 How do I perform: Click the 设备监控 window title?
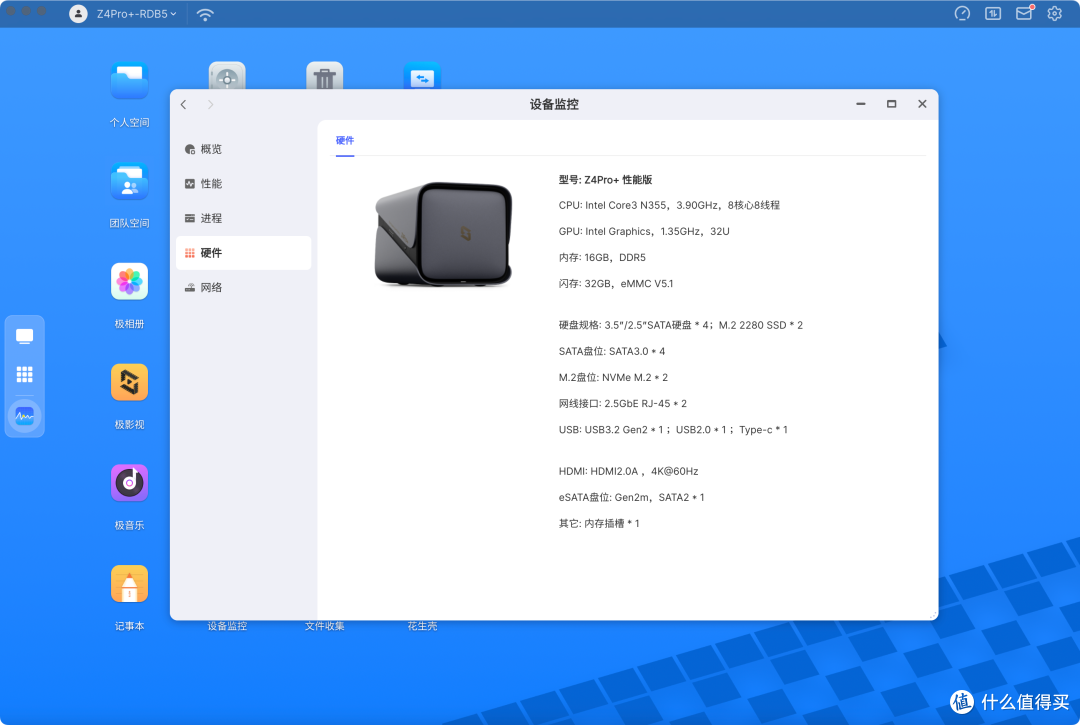pyautogui.click(x=554, y=105)
